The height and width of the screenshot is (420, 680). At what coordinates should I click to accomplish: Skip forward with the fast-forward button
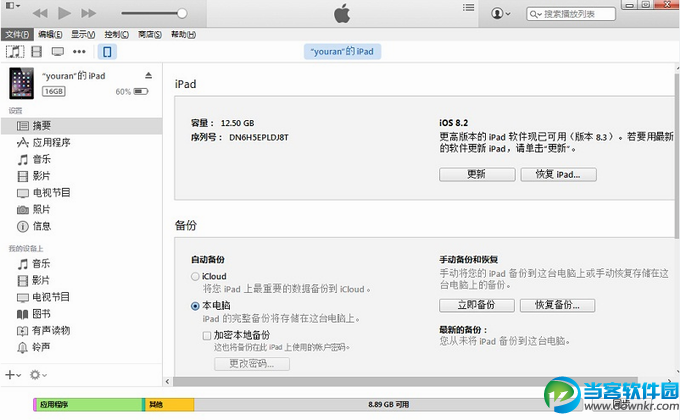(88, 13)
